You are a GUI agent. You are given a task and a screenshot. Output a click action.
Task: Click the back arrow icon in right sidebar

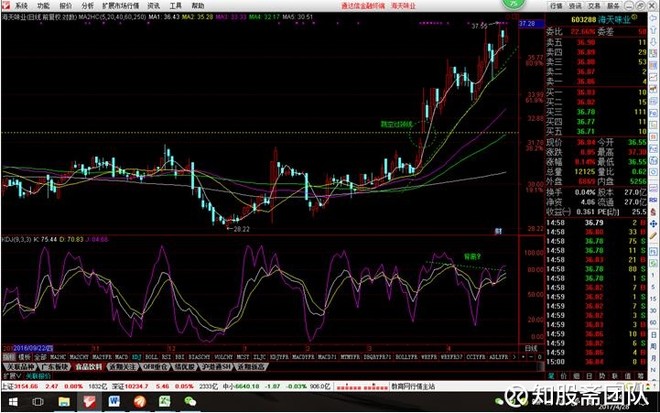(x=653, y=18)
